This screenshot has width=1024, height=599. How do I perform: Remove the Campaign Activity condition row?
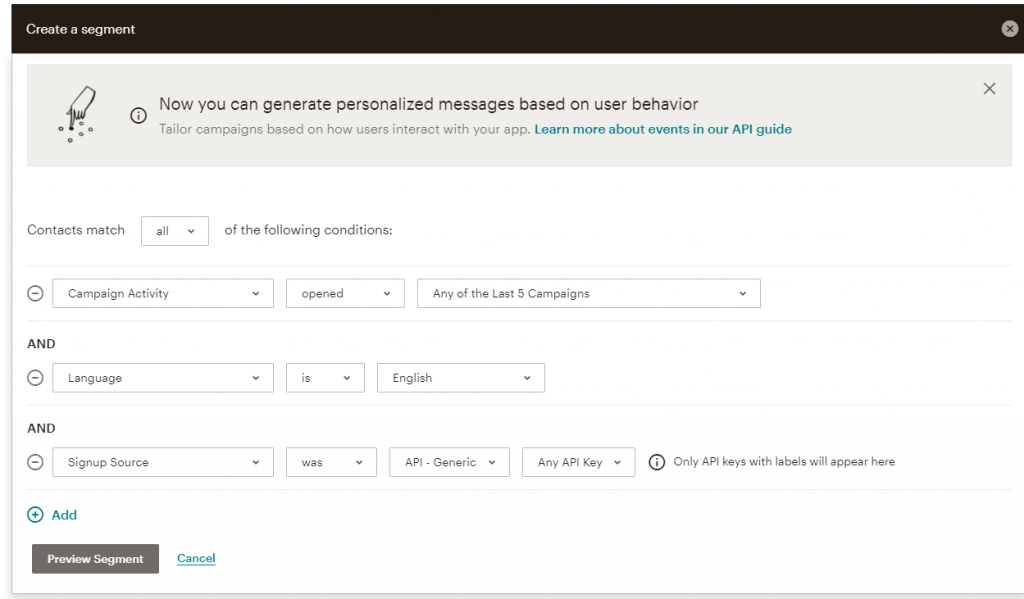pyautogui.click(x=35, y=293)
